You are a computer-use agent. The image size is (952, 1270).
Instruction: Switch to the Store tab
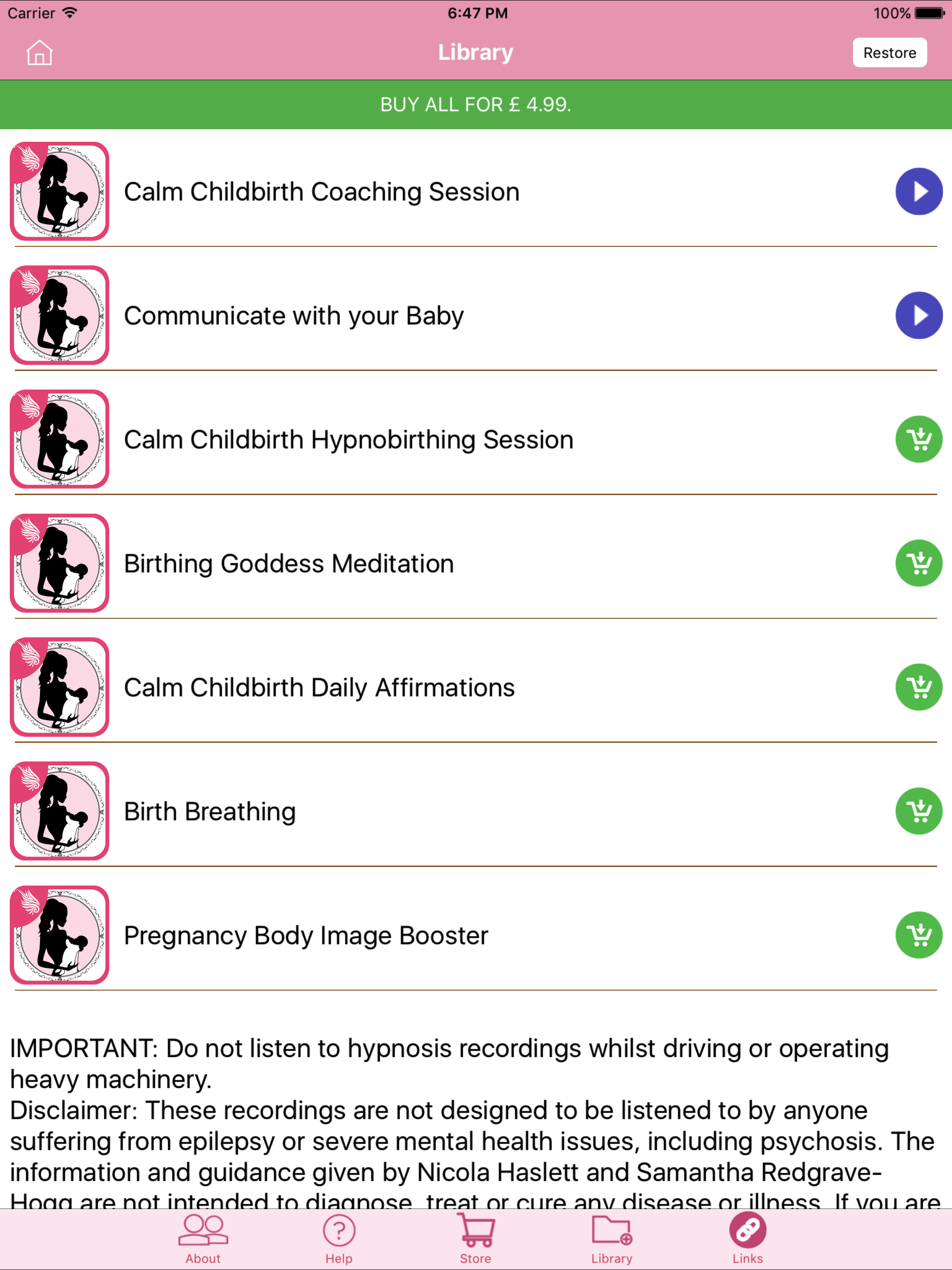coord(476,1239)
